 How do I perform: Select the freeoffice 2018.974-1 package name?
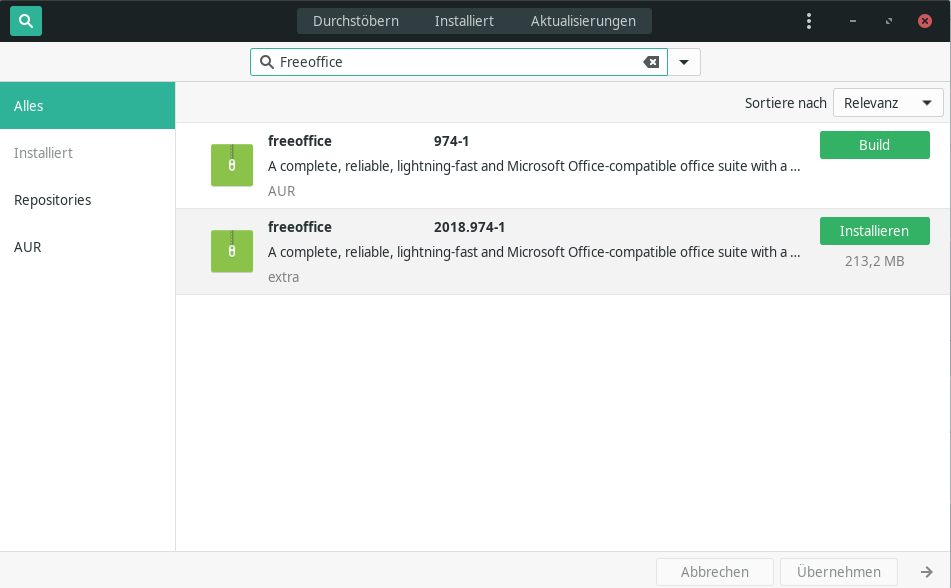click(300, 227)
